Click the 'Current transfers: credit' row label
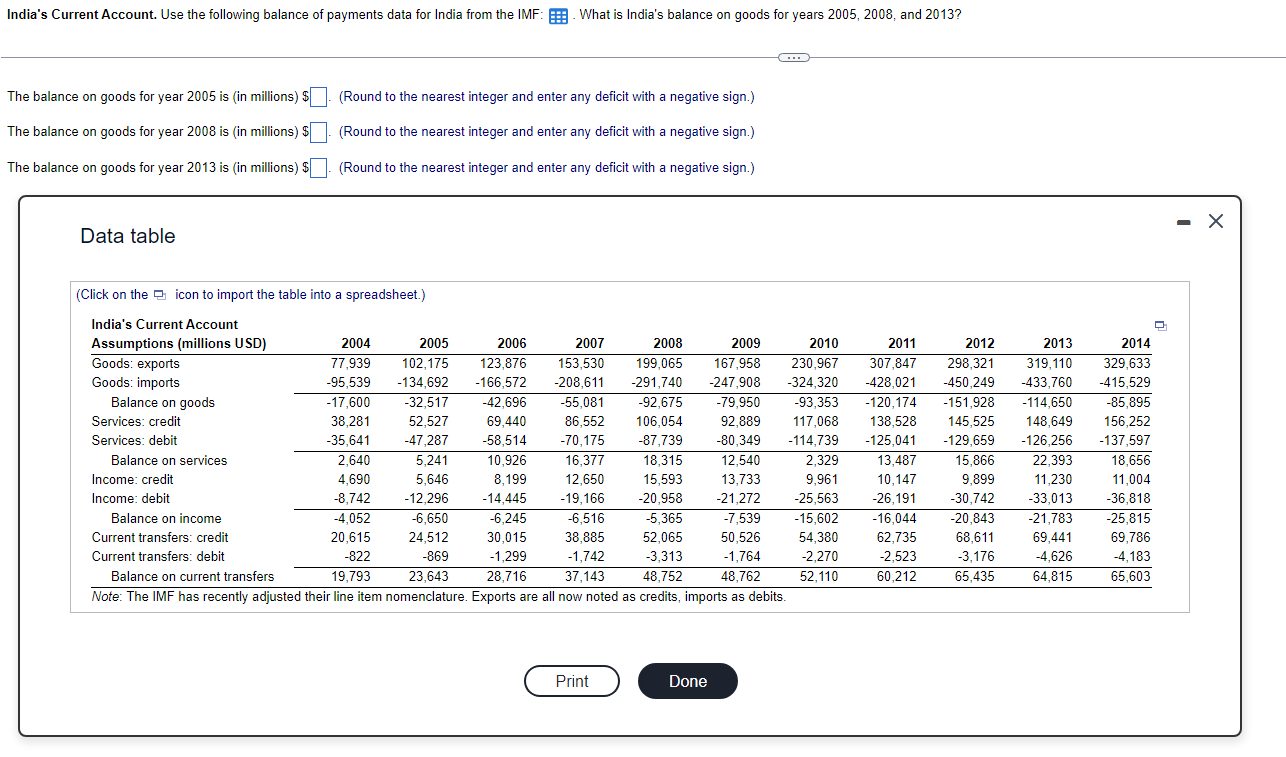Image resolution: width=1286 pixels, height=757 pixels. point(160,538)
